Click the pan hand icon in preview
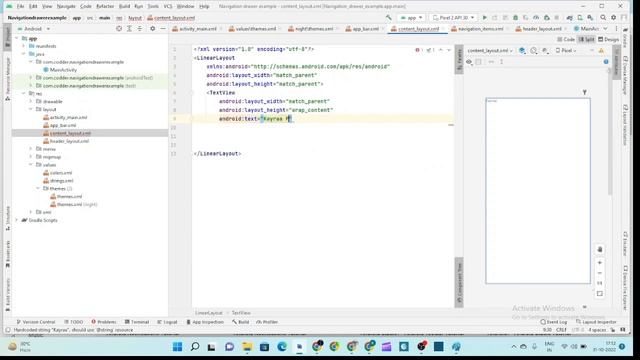This screenshot has width=640, height=360. coord(600,249)
